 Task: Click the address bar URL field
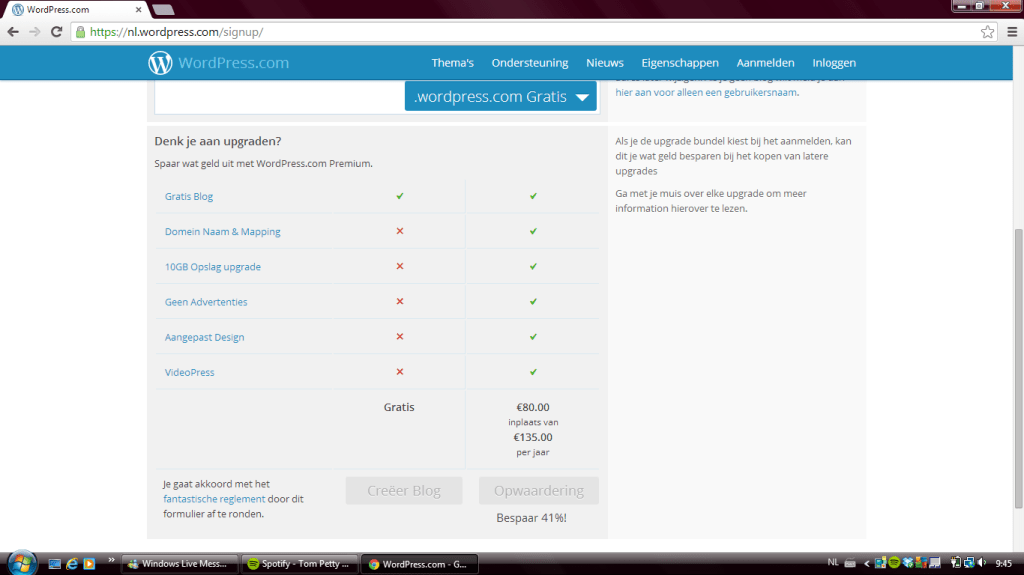[500, 31]
